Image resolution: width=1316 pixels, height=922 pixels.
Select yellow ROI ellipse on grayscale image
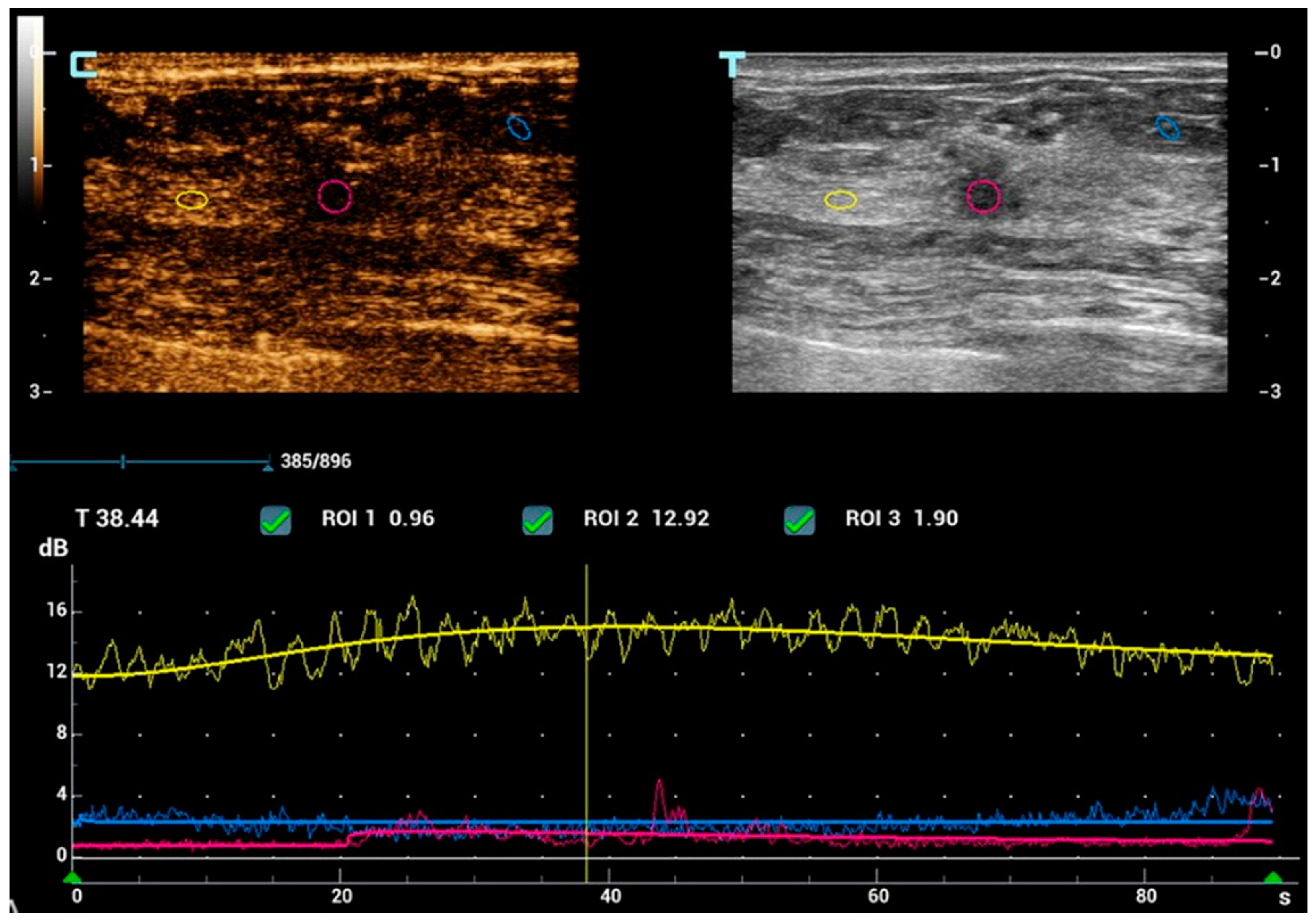(841, 199)
